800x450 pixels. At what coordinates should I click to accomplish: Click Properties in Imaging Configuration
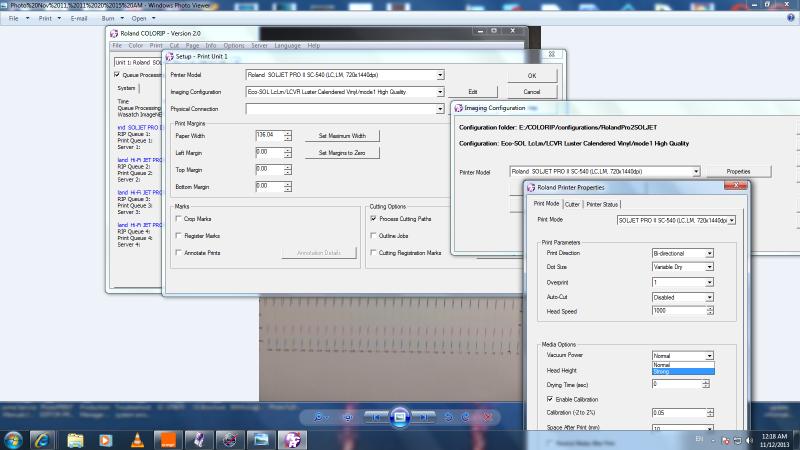(738, 171)
